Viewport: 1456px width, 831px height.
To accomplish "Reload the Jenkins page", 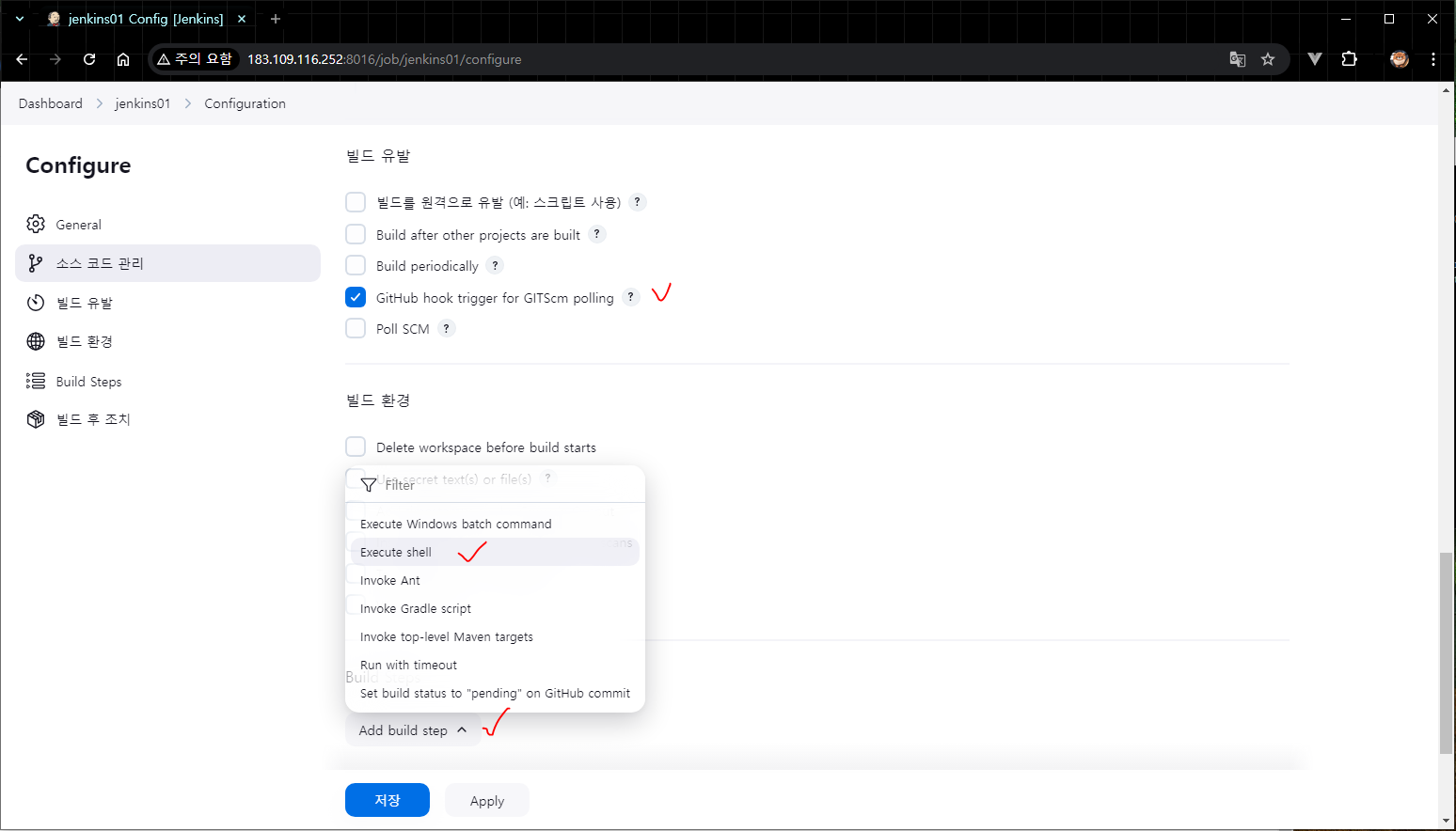I will 89,59.
